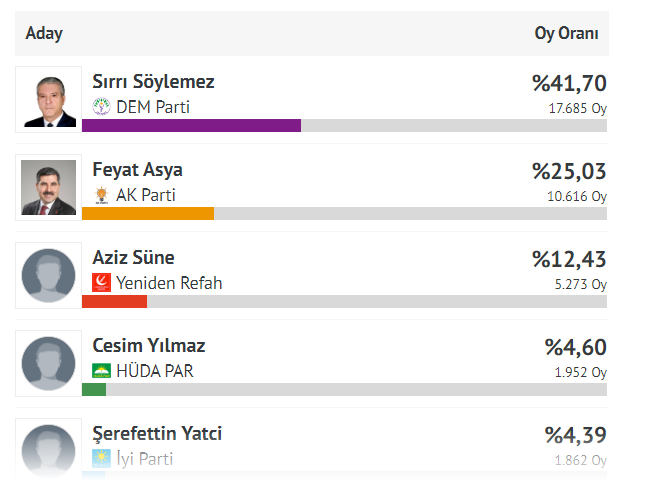649x485 pixels.
Task: Click the purple DEM Parti vote bar
Action: (191, 125)
